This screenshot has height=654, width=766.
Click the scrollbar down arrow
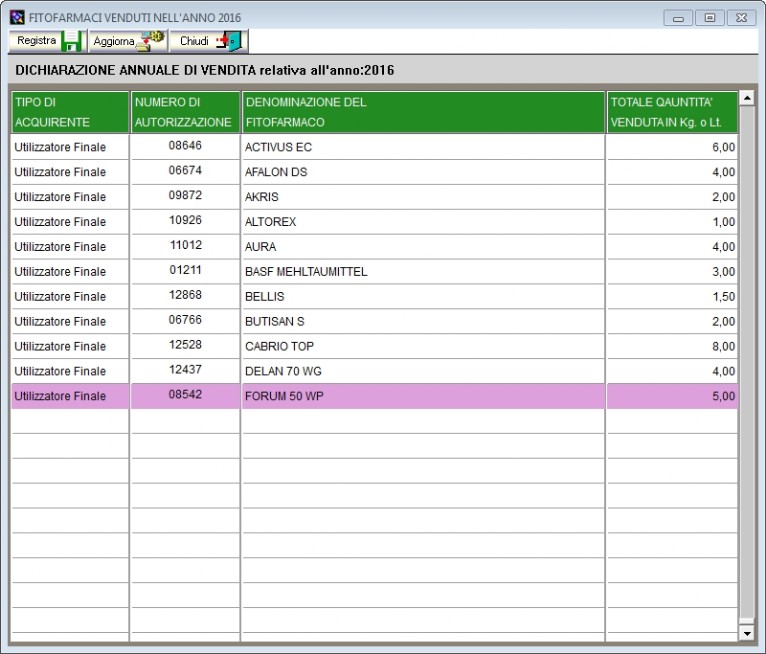pos(746,633)
